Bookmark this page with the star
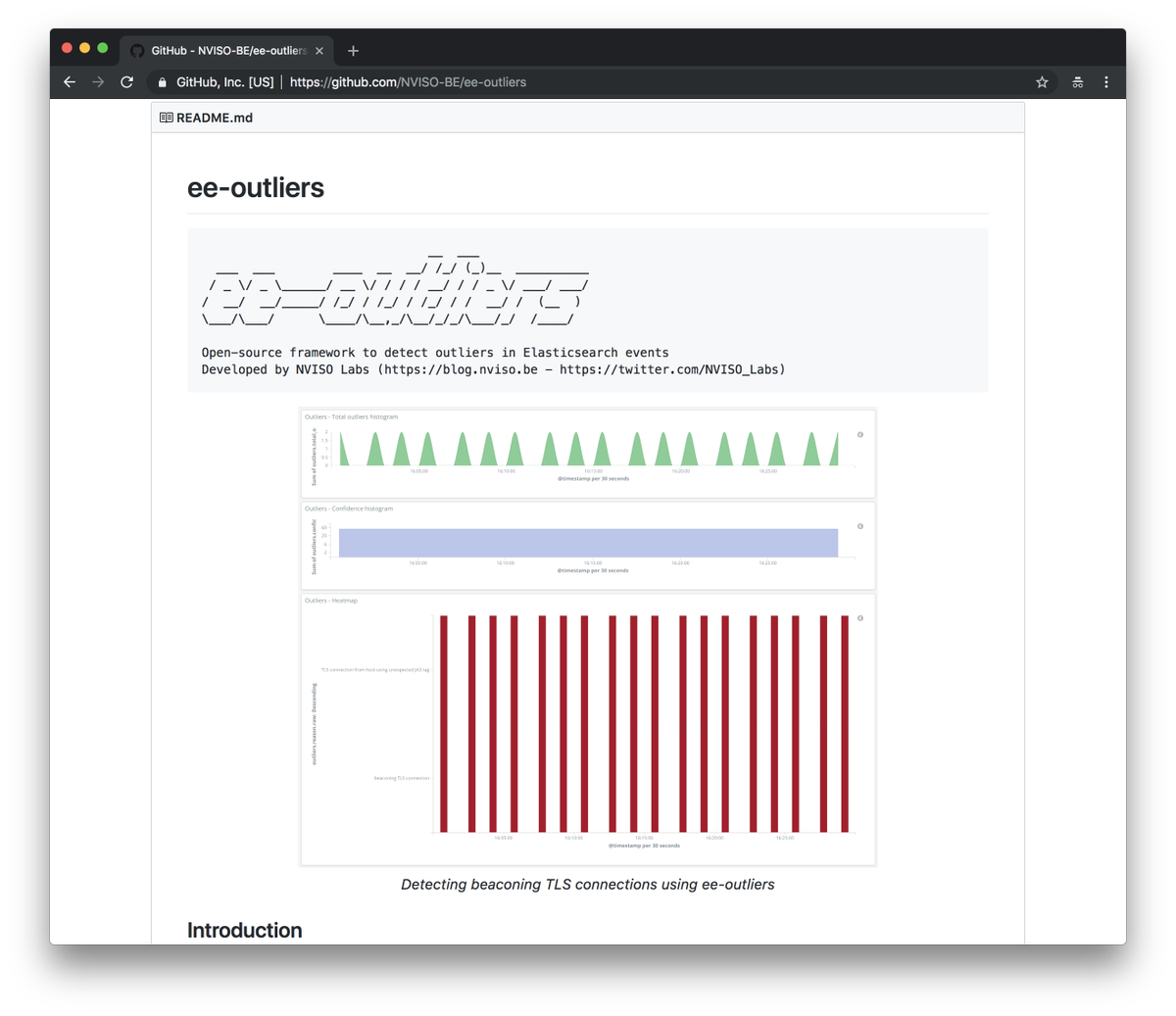This screenshot has width=1176, height=1016. (x=1042, y=82)
